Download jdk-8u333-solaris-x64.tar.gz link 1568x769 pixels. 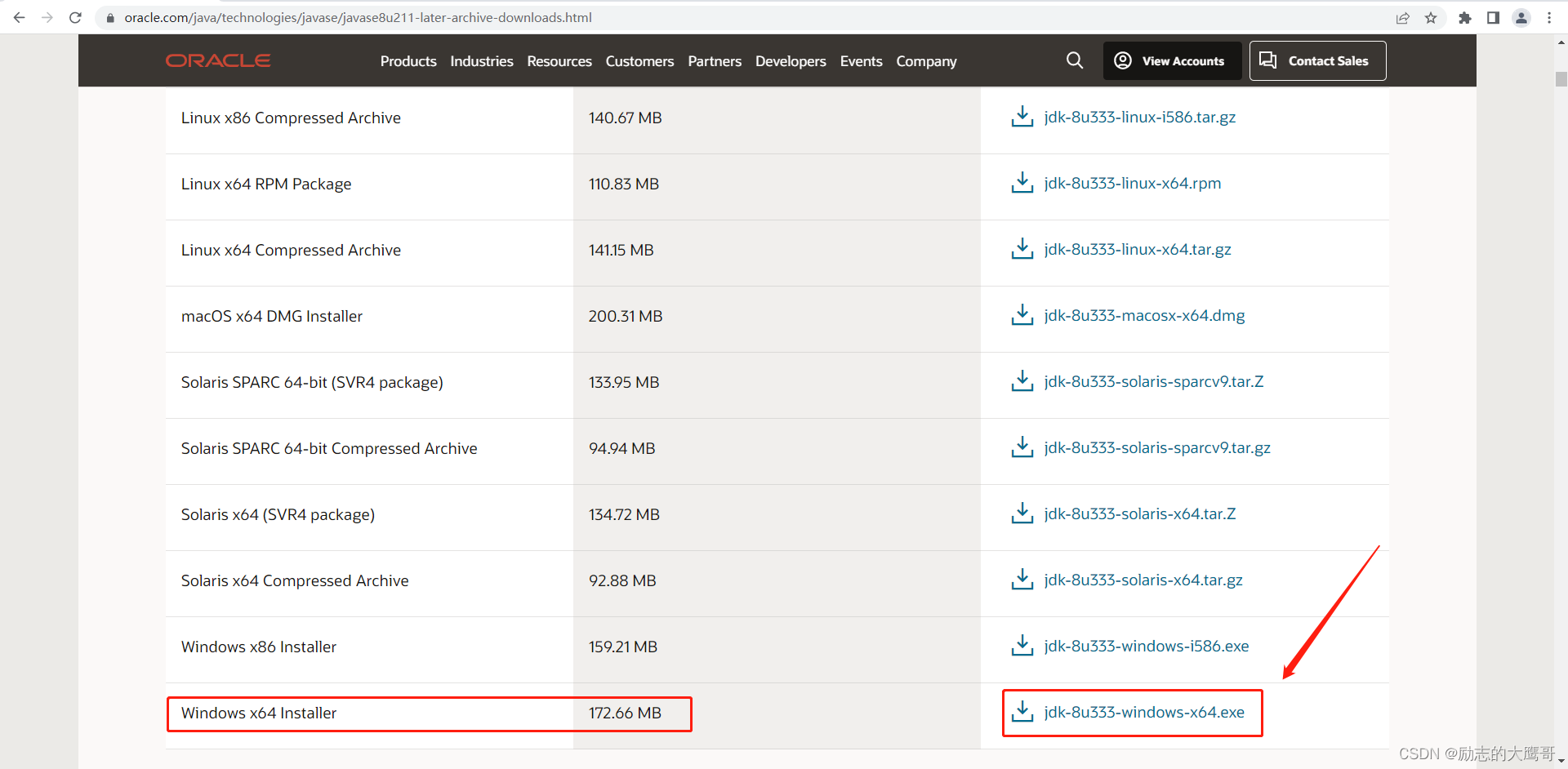(1143, 580)
